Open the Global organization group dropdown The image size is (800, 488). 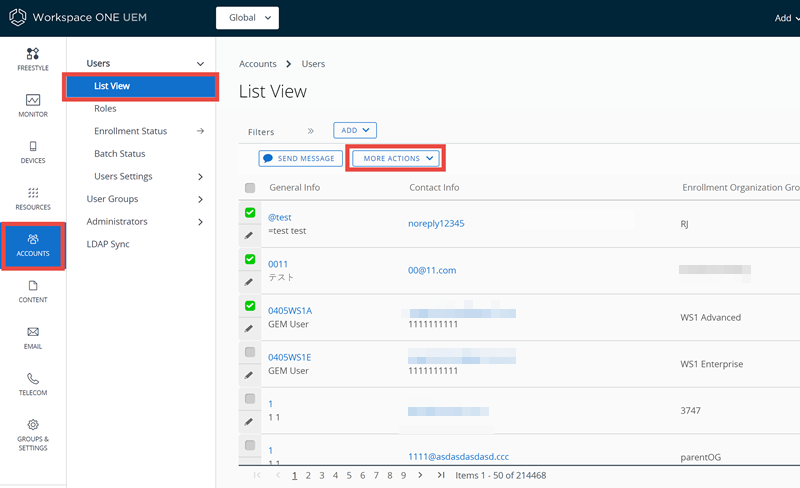click(247, 18)
